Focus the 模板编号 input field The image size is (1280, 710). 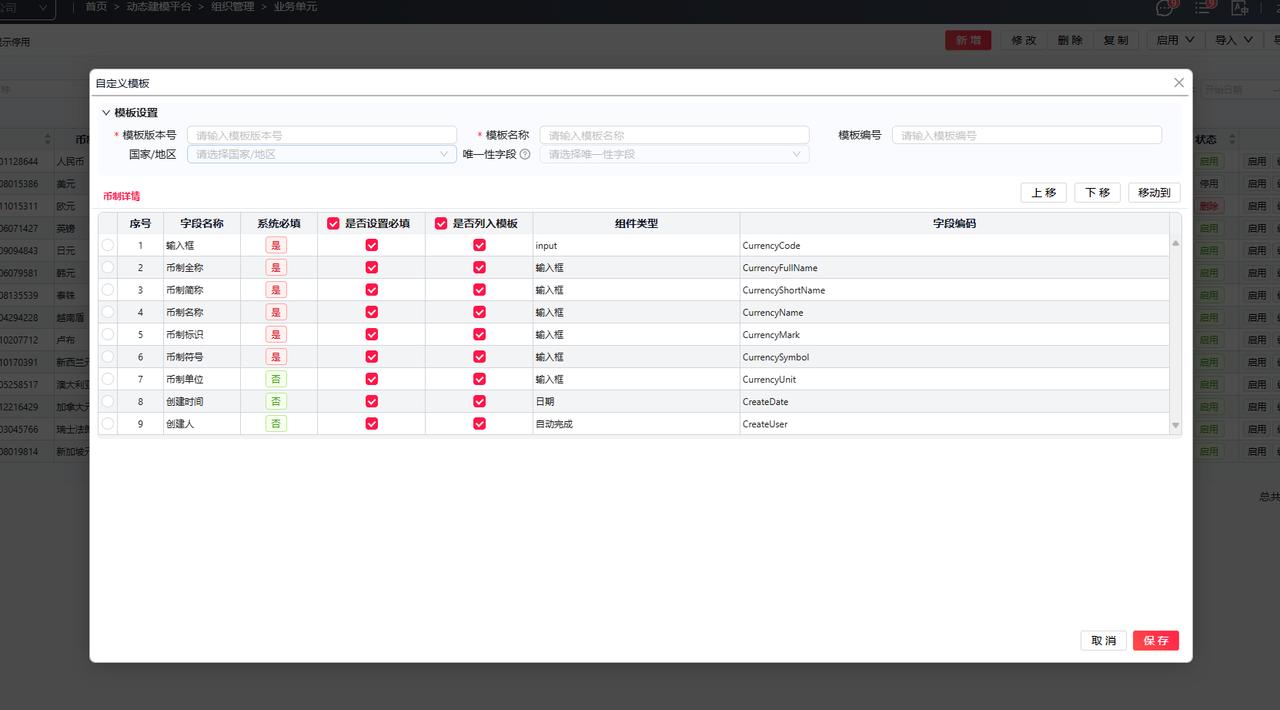click(1027, 135)
